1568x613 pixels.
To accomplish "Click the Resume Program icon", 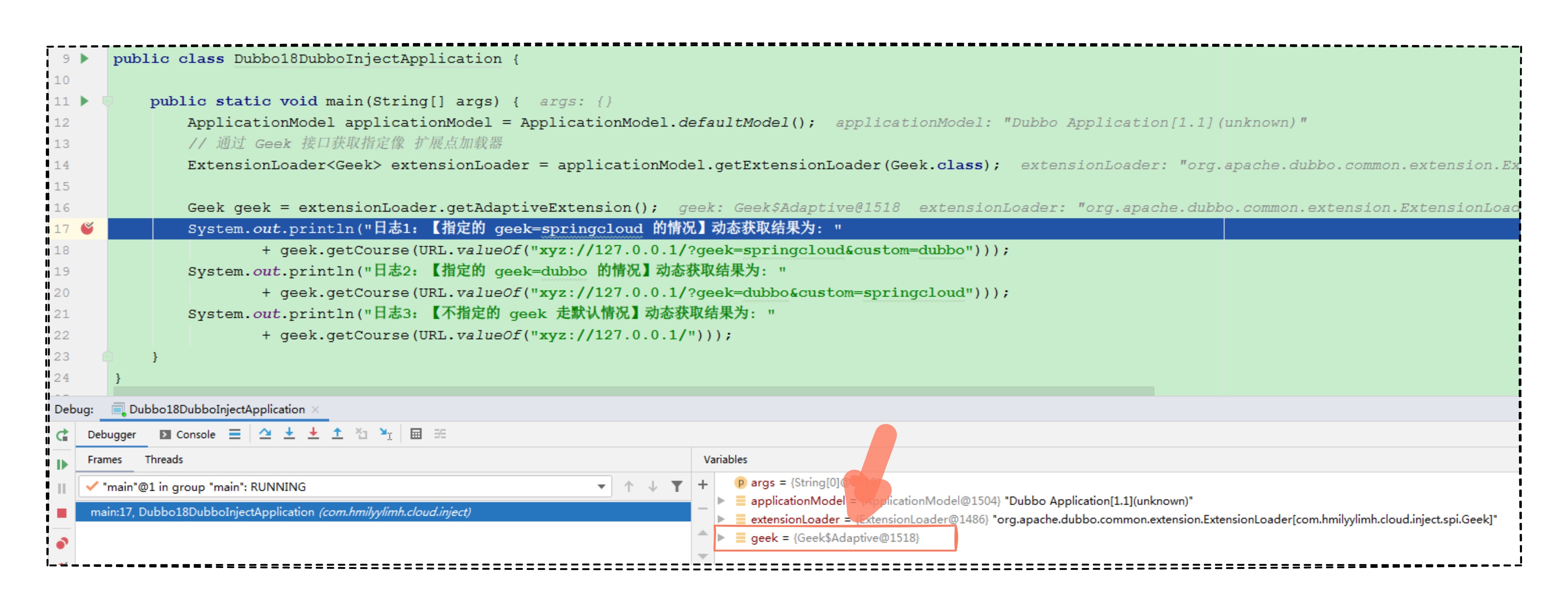I will [62, 465].
